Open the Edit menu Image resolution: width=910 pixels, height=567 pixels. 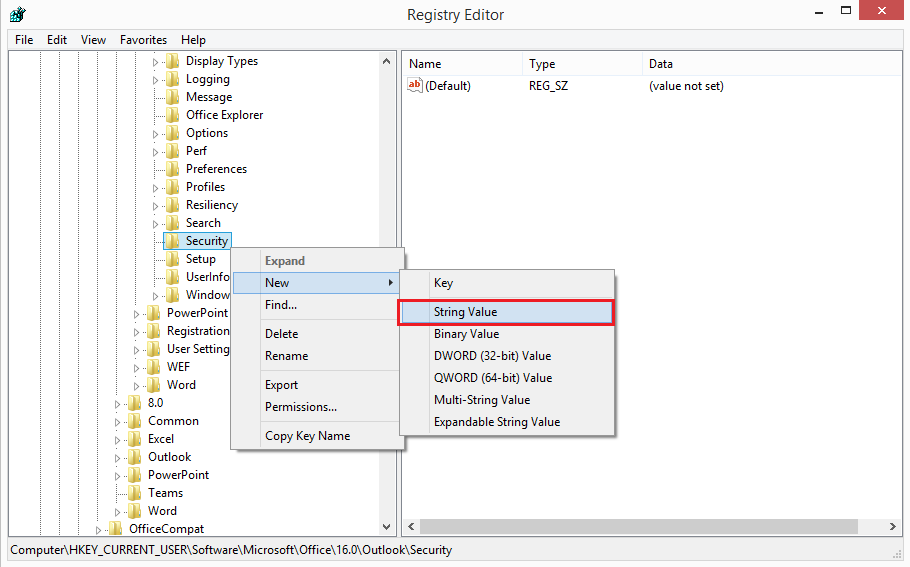coord(57,39)
